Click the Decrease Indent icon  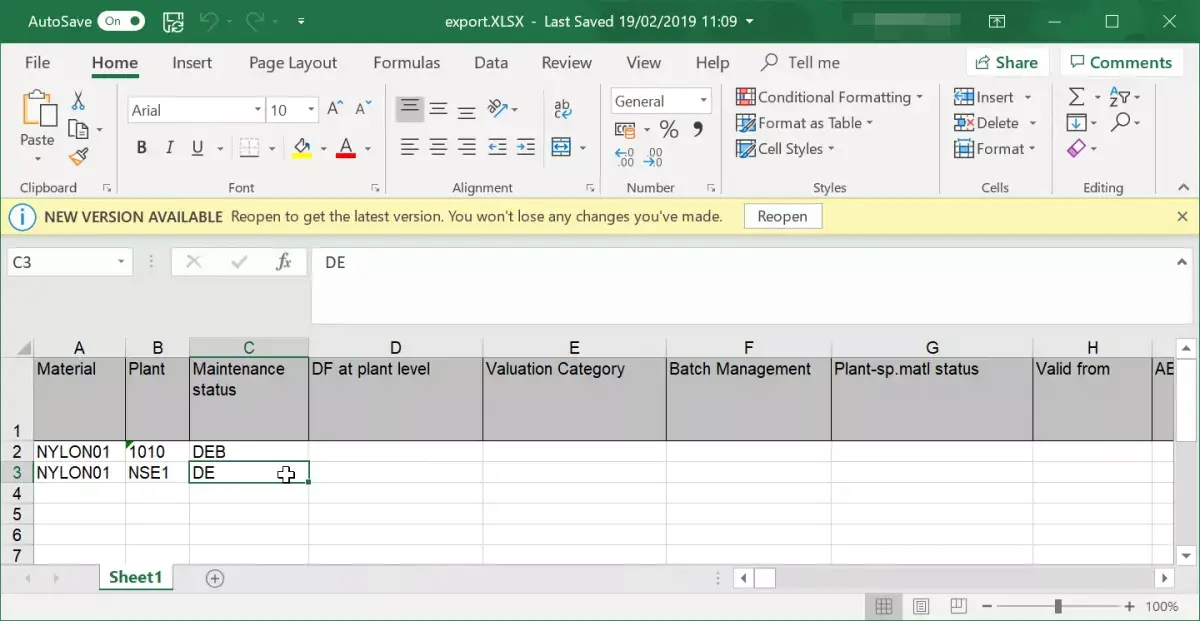tap(497, 147)
